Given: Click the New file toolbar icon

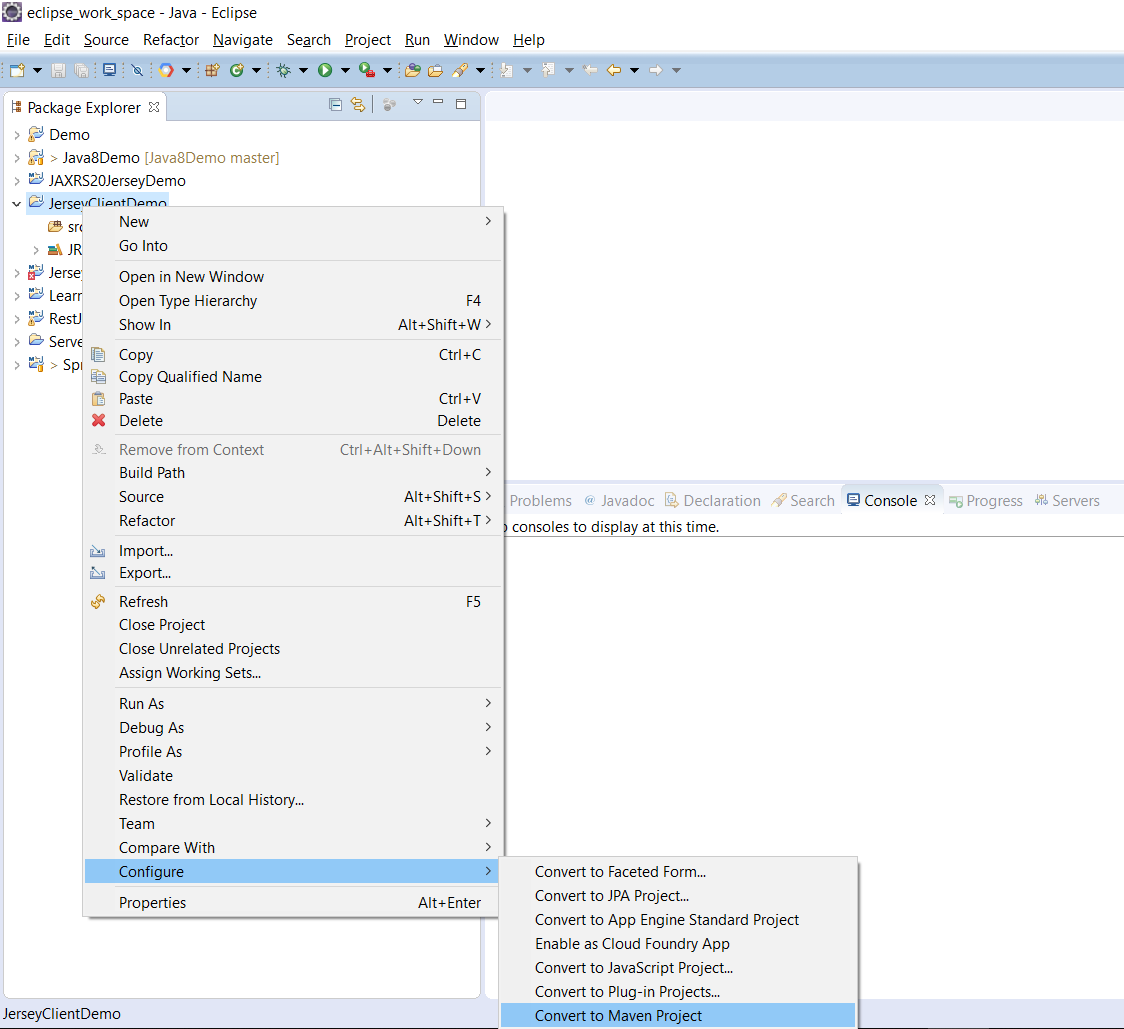Looking at the screenshot, I should click(17, 70).
